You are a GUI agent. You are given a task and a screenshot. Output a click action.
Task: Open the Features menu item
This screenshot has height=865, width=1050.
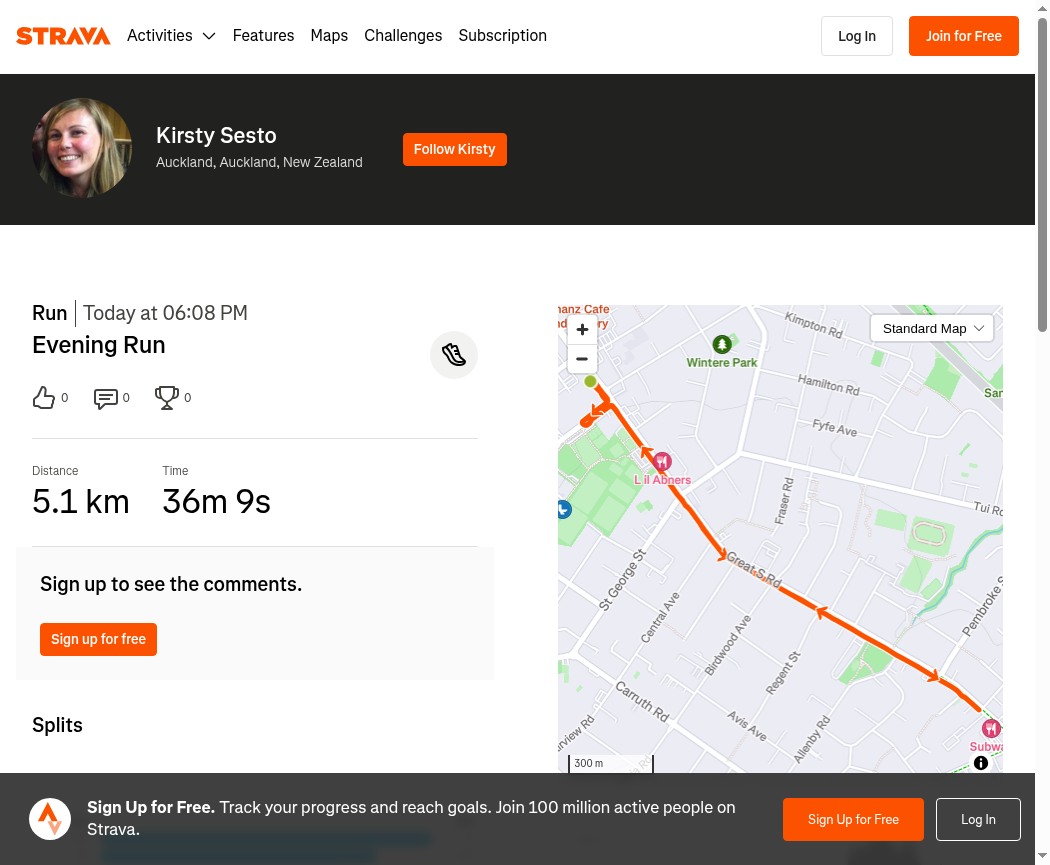pos(263,35)
